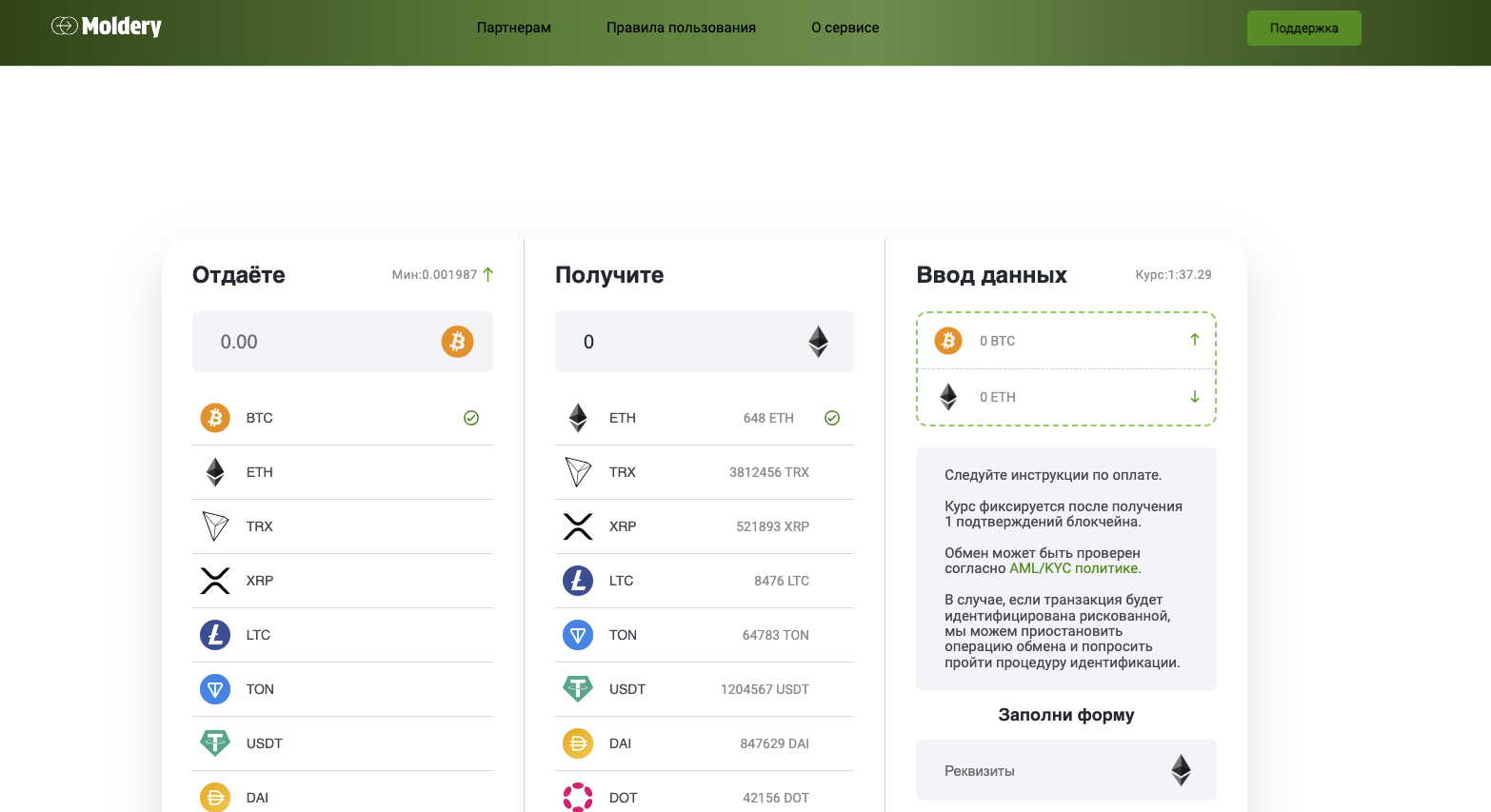Select USDT icon in Отдаёте list
Screen dimensions: 1491x812
[x=215, y=743]
